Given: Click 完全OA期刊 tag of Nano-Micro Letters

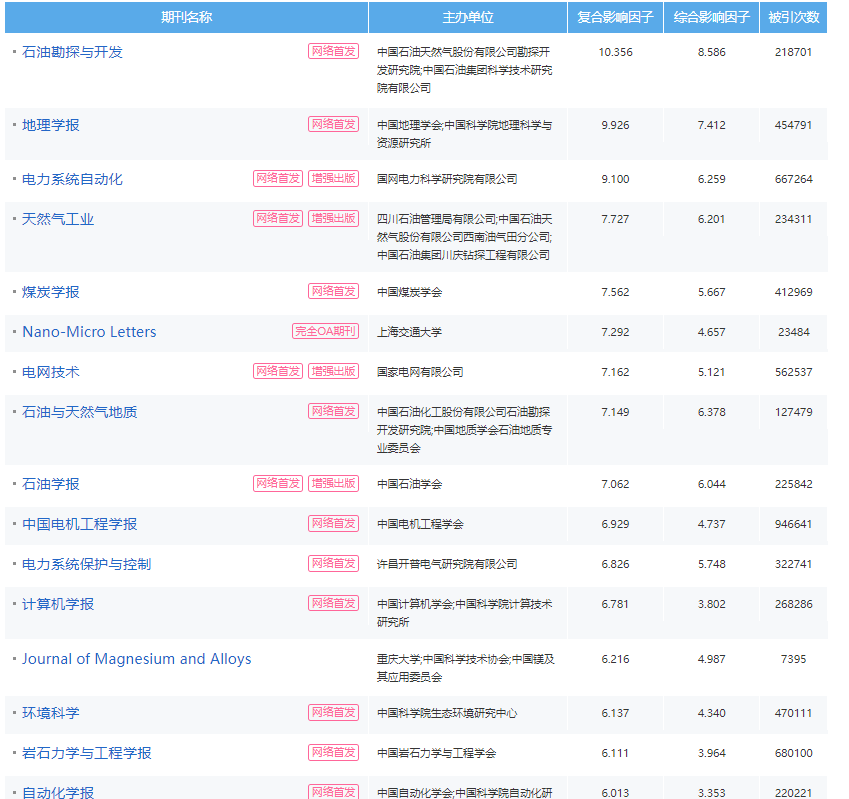Looking at the screenshot, I should click(x=325, y=331).
